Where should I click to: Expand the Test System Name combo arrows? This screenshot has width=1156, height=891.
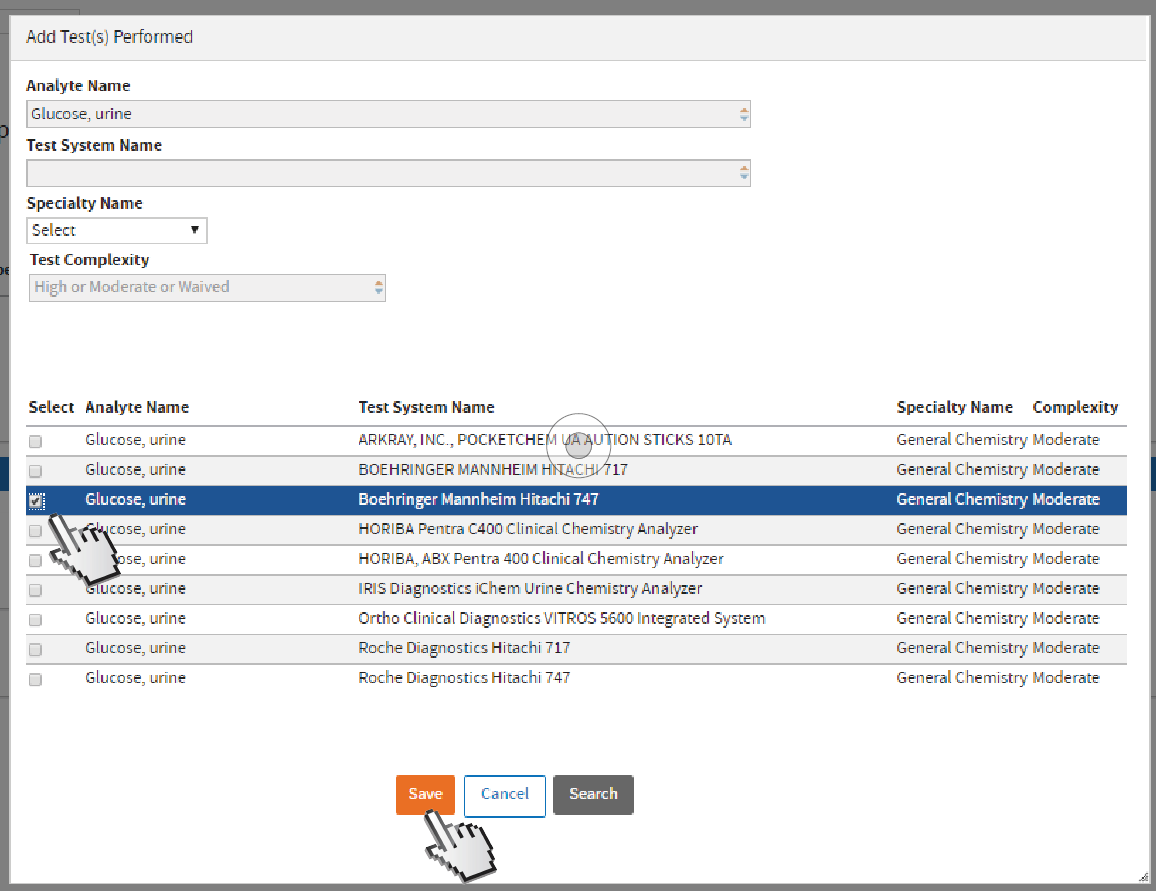tap(743, 173)
